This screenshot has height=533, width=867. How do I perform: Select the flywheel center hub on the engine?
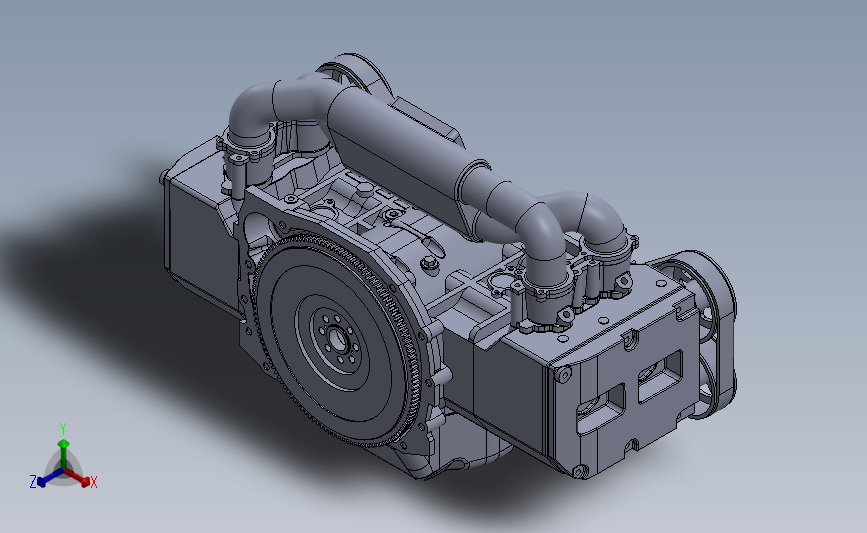(x=337, y=340)
